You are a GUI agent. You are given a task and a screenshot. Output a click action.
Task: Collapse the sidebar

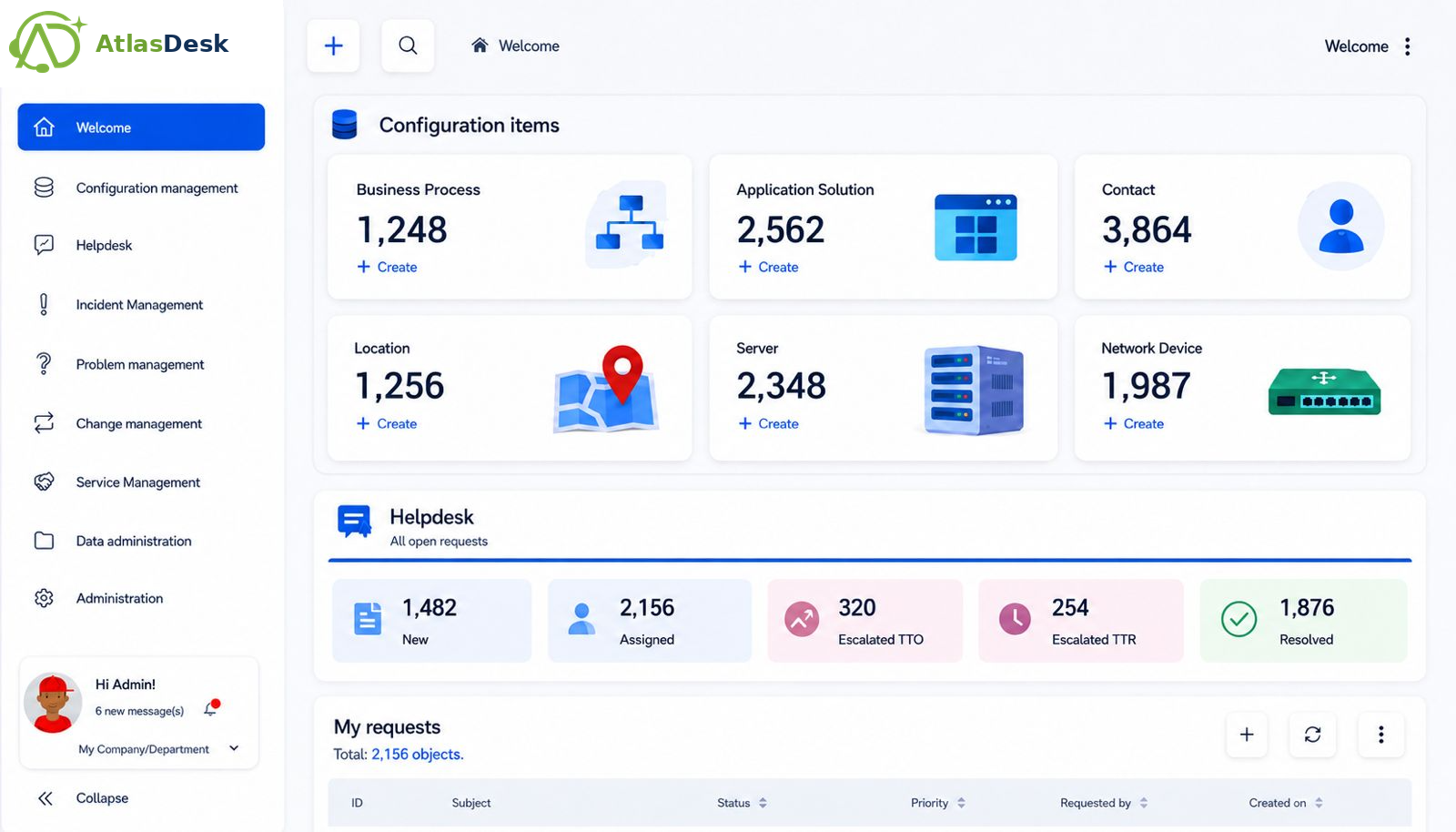[83, 798]
